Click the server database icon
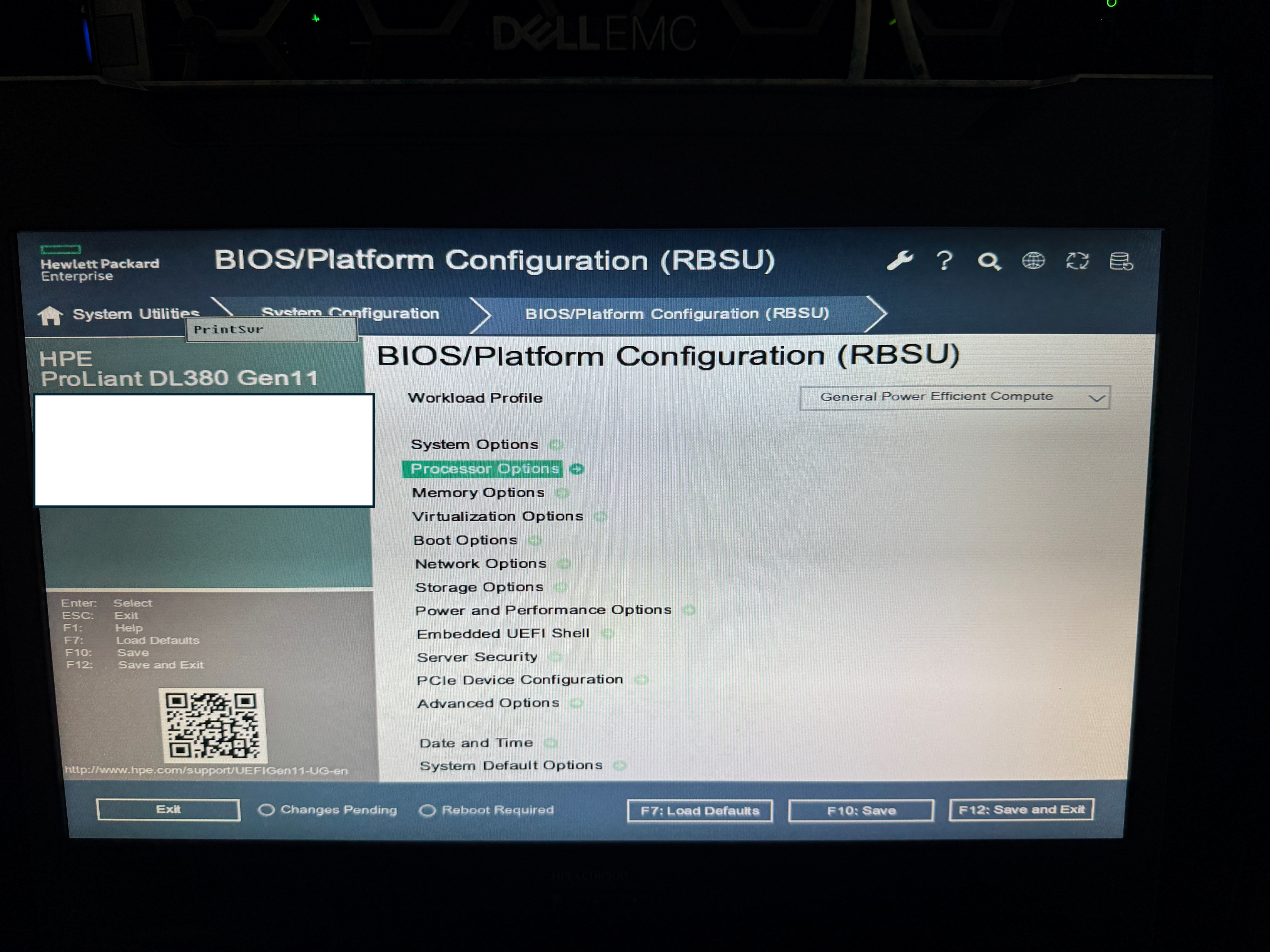 tap(1121, 262)
